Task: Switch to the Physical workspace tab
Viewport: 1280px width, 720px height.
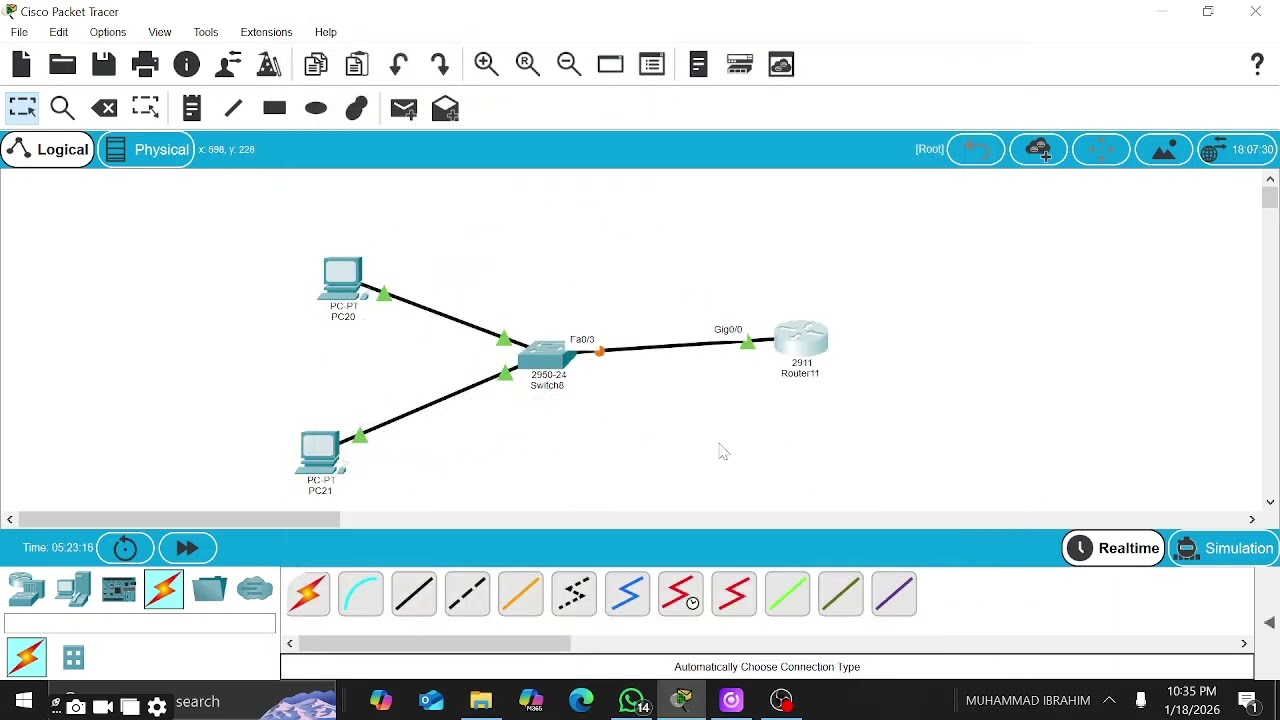Action: 147,150
